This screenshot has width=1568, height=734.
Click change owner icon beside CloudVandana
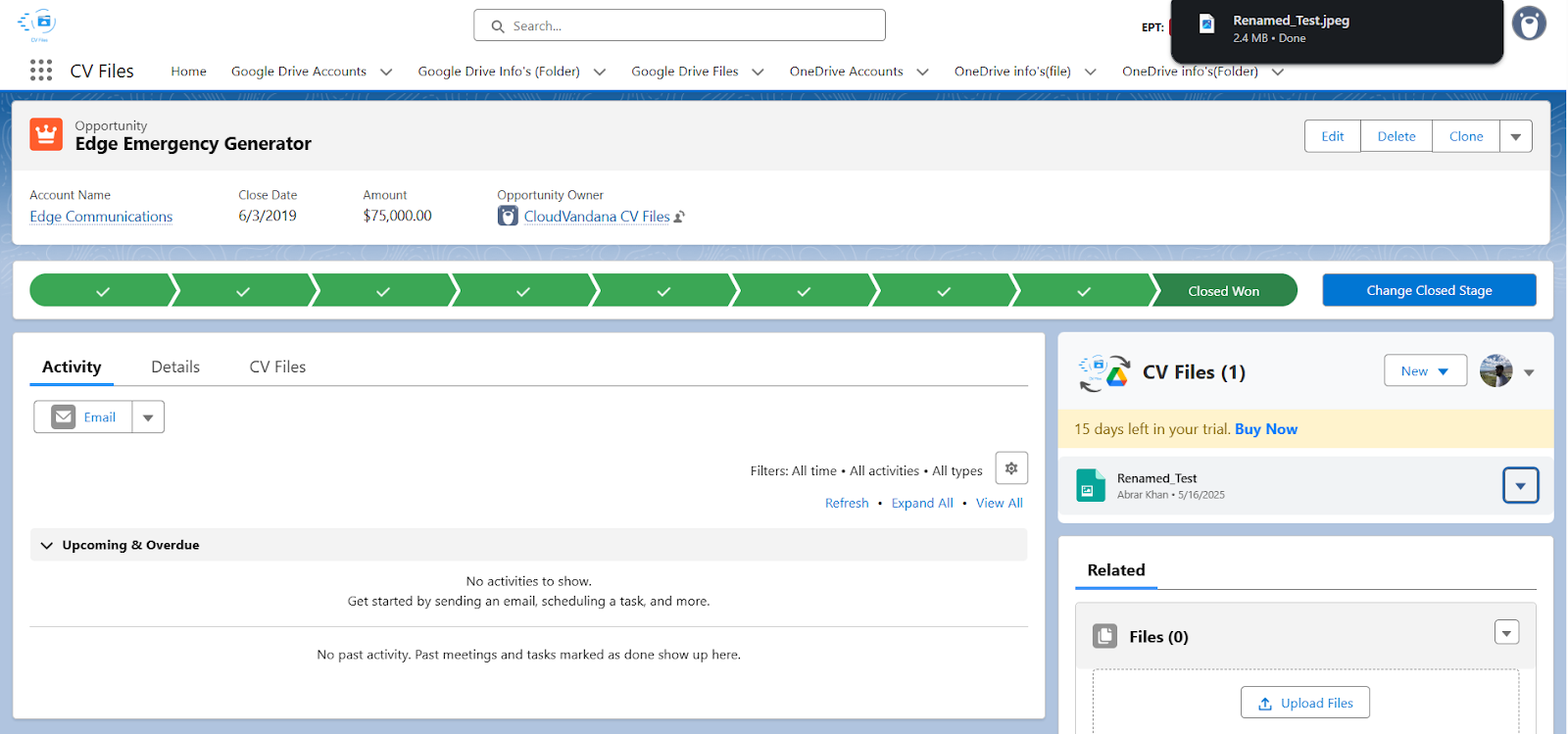coord(679,217)
